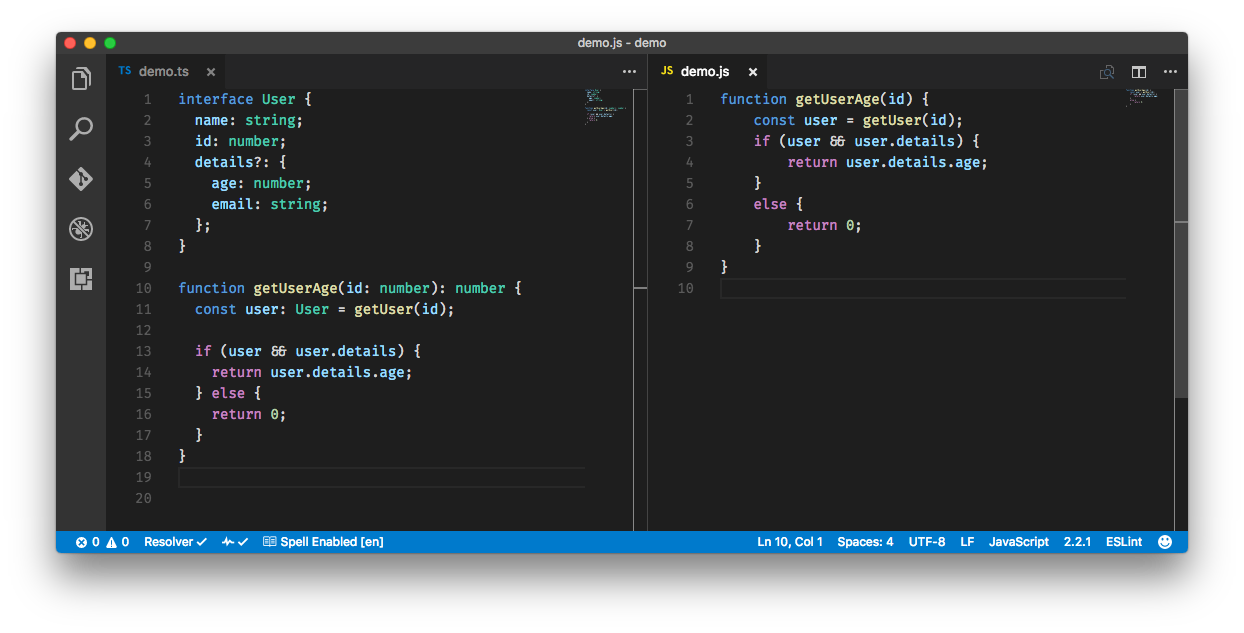Click '} else {' on line 15 in demo.ts
This screenshot has width=1244, height=633.
coord(228,393)
